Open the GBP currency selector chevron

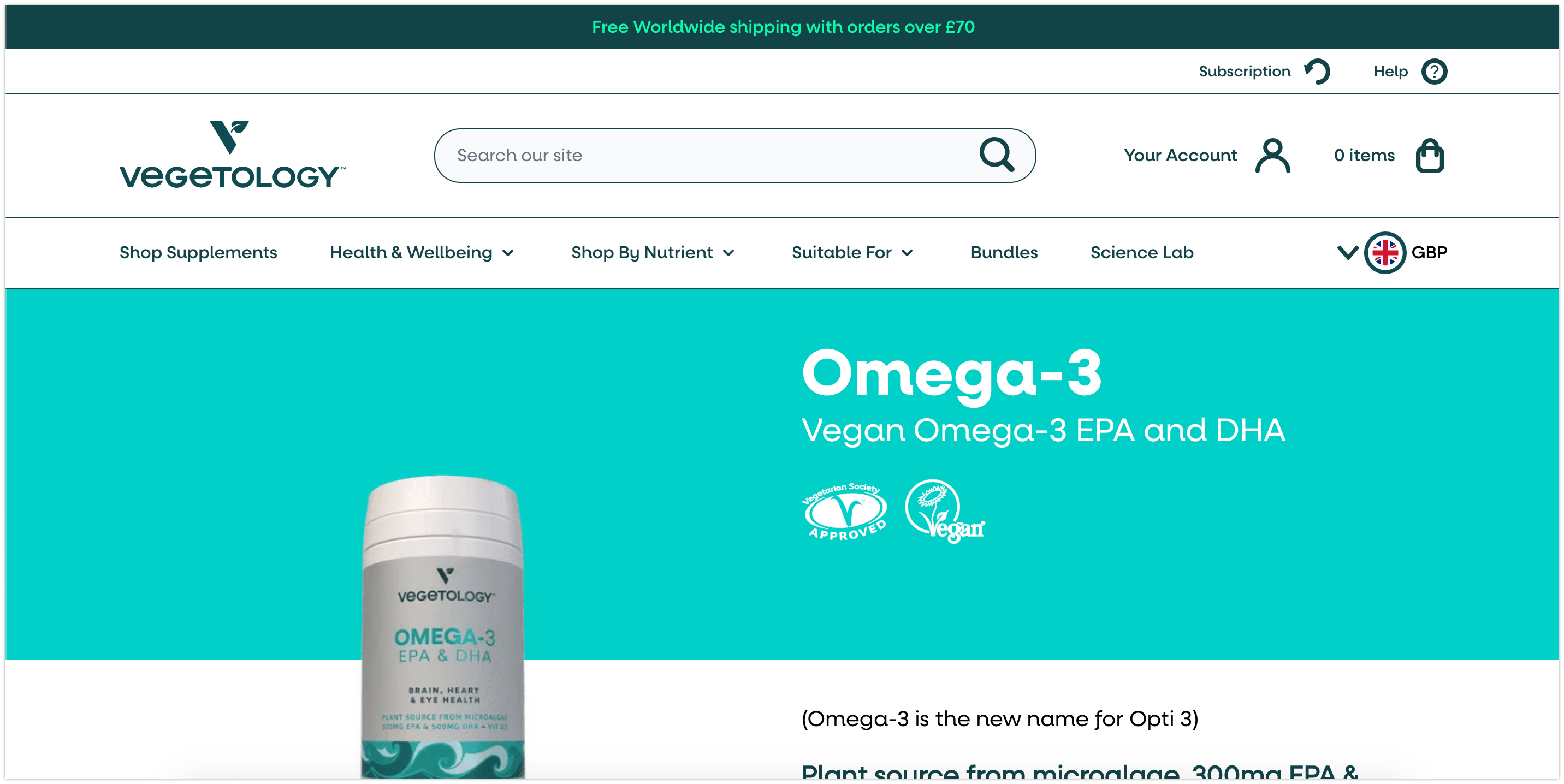point(1347,252)
